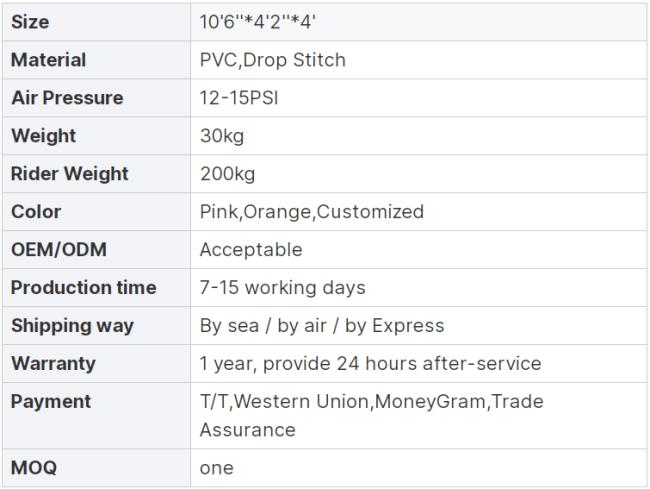Select the Acceptable value cell
Screen dimensions: 650x489
[419, 250]
